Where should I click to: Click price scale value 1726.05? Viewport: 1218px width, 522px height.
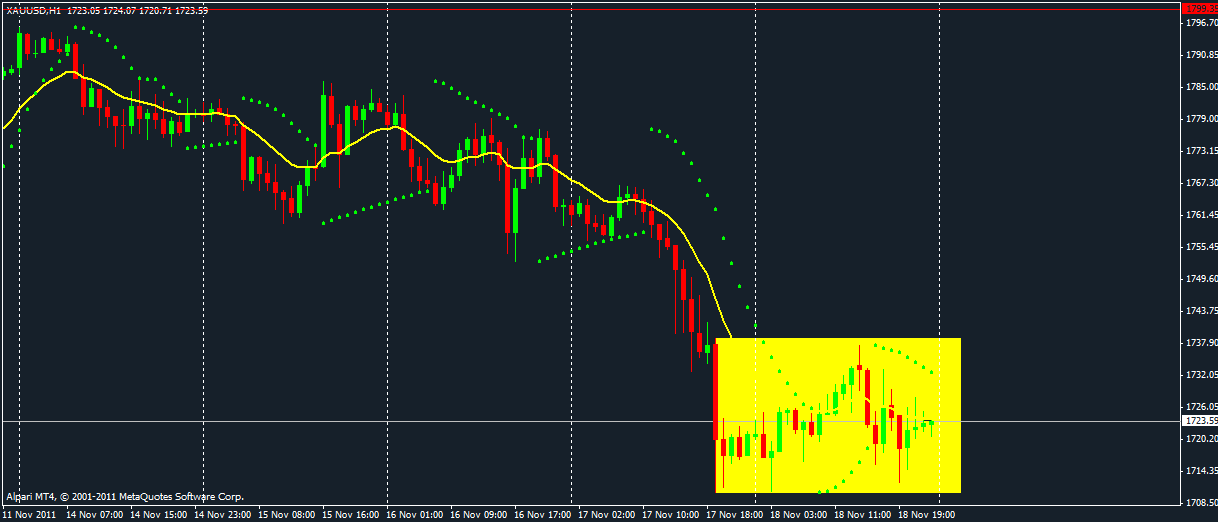(1200, 406)
